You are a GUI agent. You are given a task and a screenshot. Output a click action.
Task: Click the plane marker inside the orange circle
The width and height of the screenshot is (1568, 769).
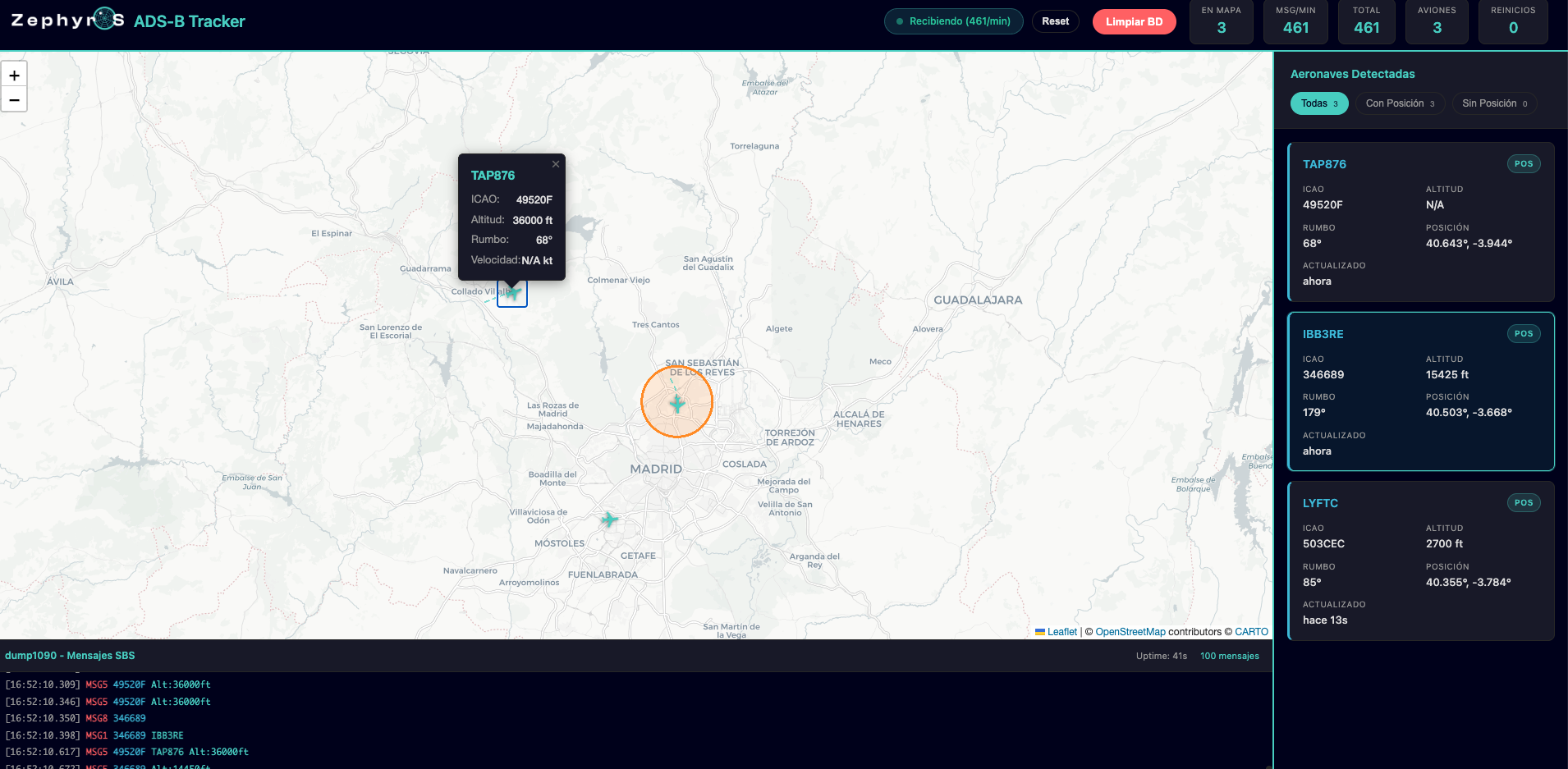pyautogui.click(x=676, y=402)
